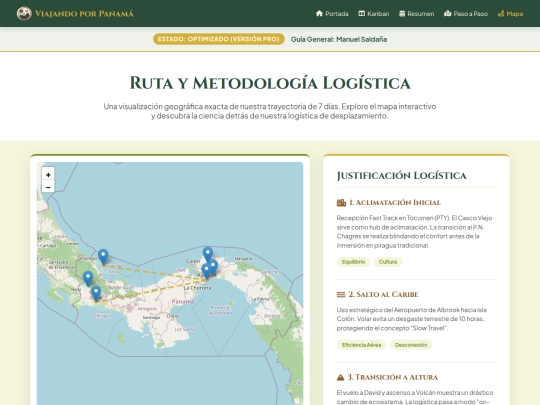540x405 pixels.
Task: Zoom out on the map
Action: [48, 187]
